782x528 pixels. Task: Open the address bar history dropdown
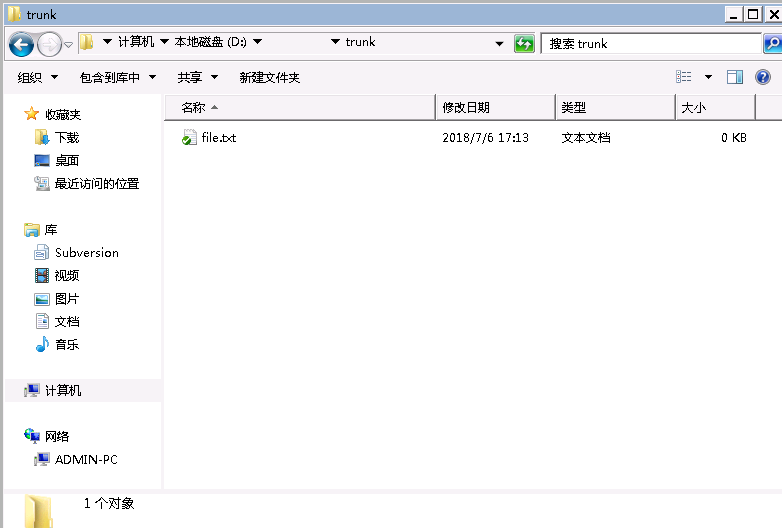tap(499, 44)
